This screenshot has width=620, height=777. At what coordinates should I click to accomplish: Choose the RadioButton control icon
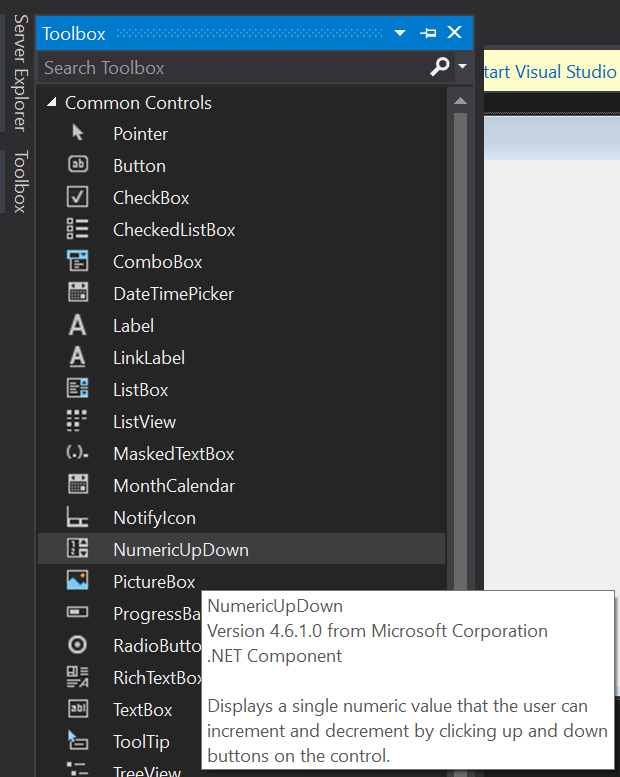click(77, 645)
